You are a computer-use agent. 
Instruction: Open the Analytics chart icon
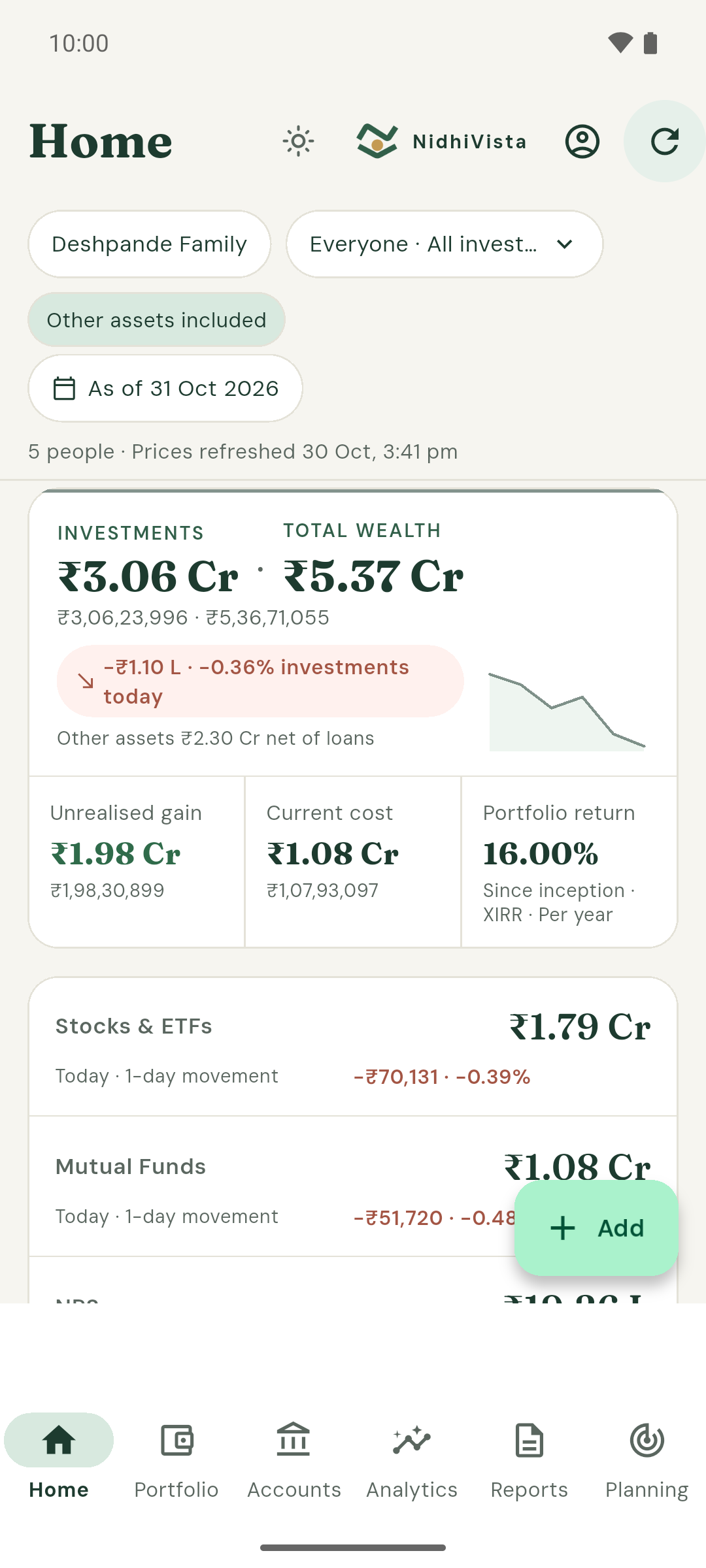pyautogui.click(x=412, y=1440)
